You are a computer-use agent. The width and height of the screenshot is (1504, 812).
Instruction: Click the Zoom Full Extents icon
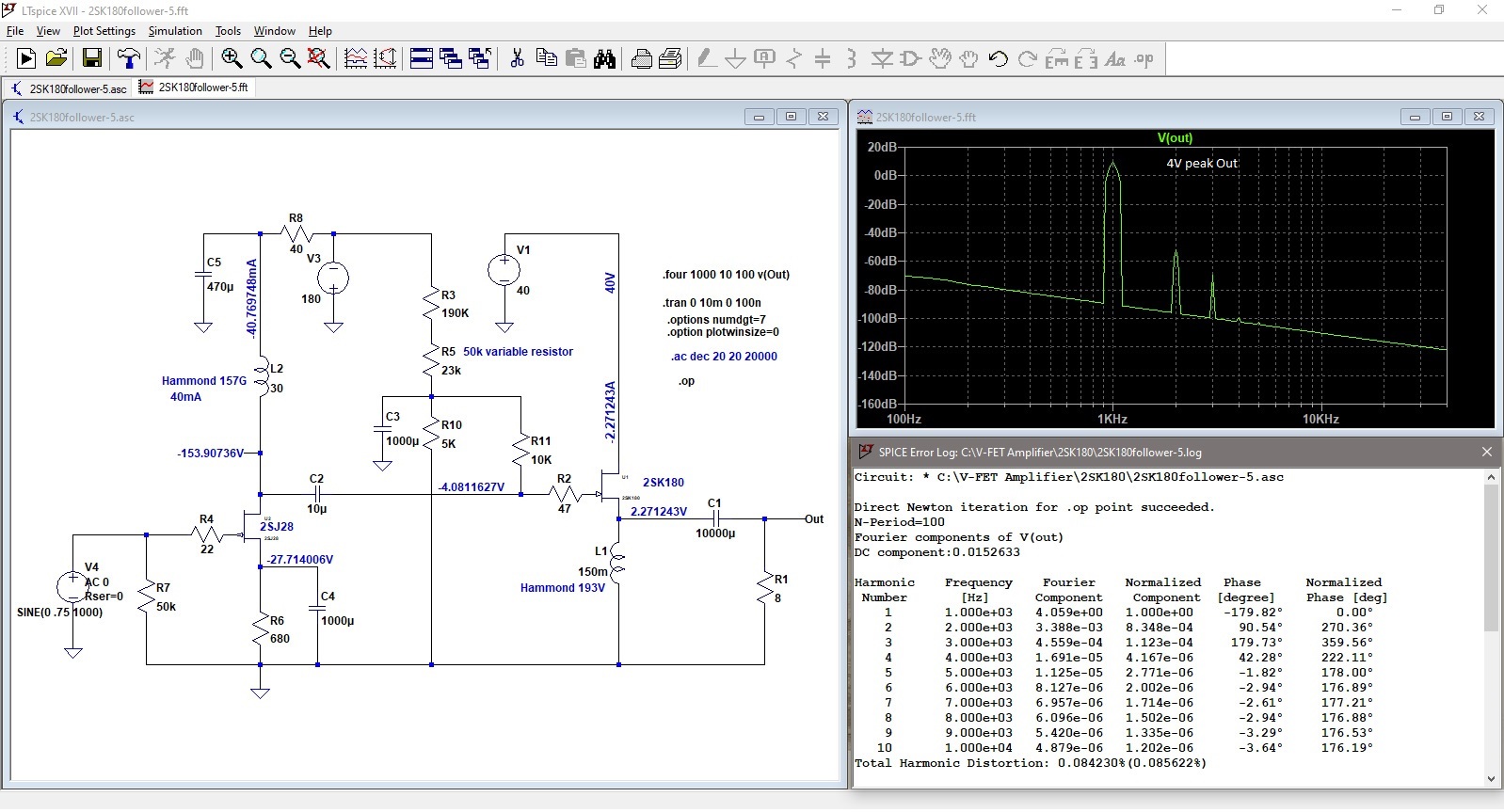[x=319, y=58]
